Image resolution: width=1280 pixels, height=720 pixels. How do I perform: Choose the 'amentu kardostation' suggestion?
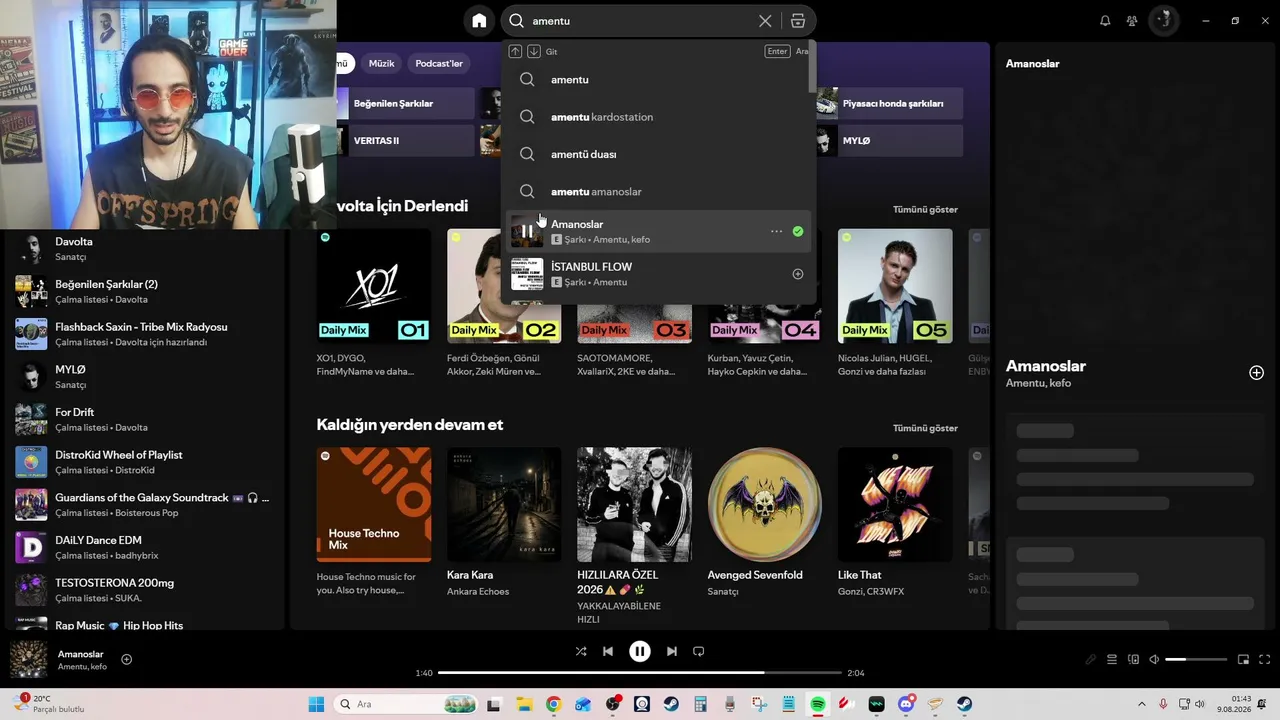coord(658,117)
